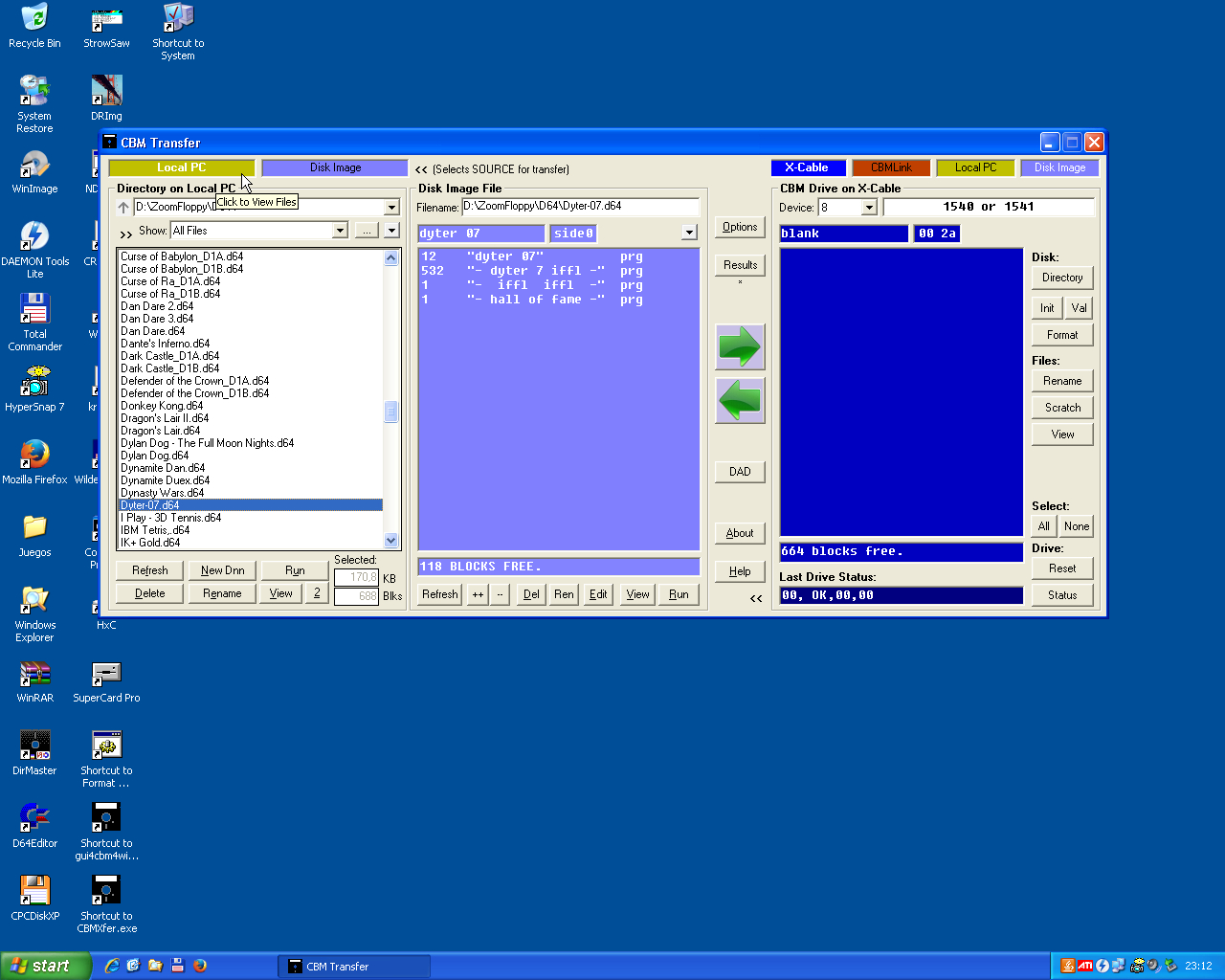1225x980 pixels.
Task: Open the Device number dropdown
Action: tap(869, 208)
